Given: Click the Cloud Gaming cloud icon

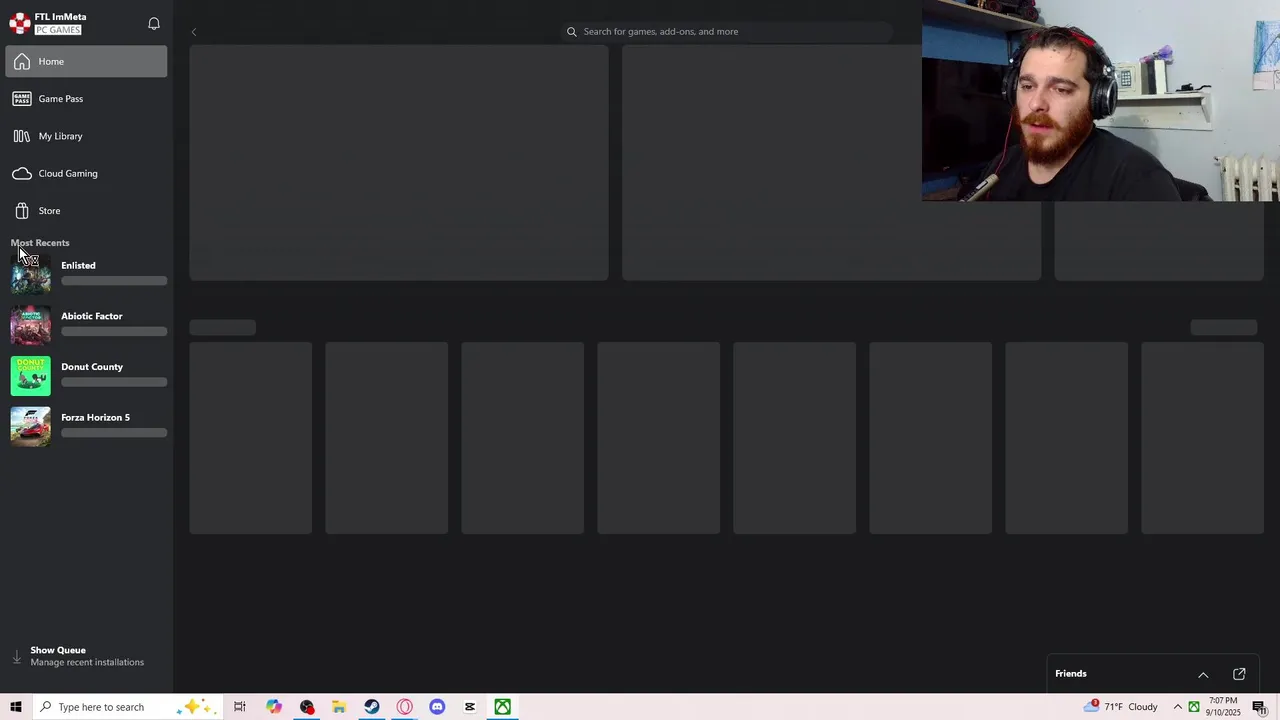Looking at the screenshot, I should [x=22, y=174].
